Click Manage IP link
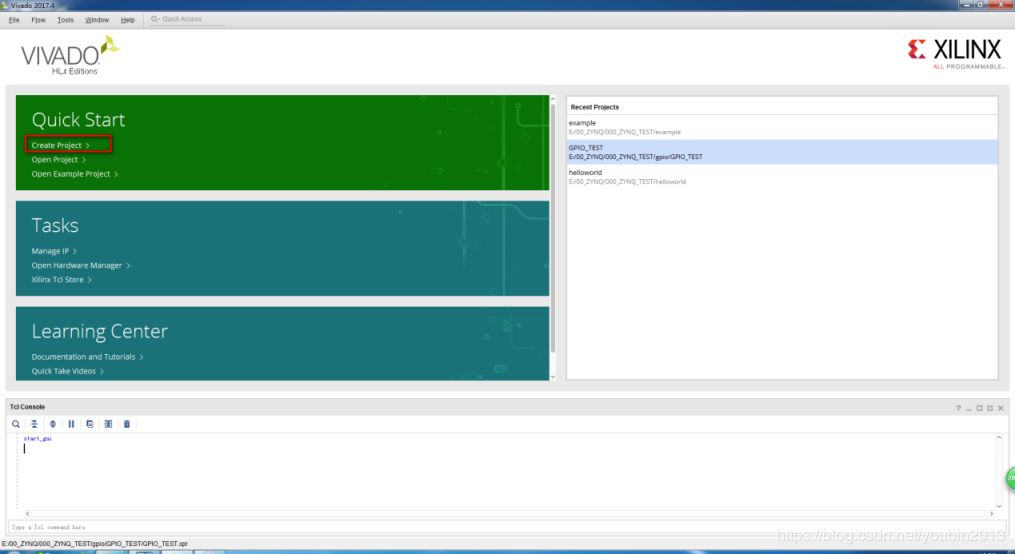 (54, 251)
